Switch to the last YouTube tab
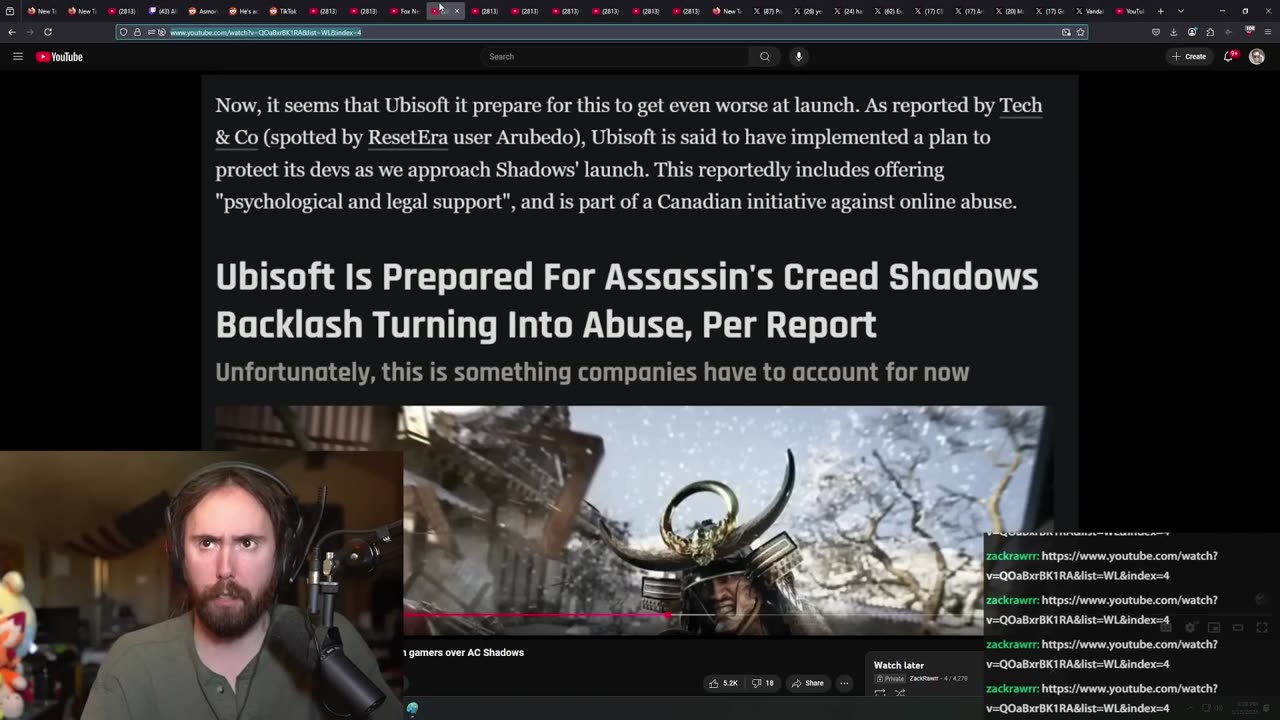The height and width of the screenshot is (720, 1280). [1130, 11]
